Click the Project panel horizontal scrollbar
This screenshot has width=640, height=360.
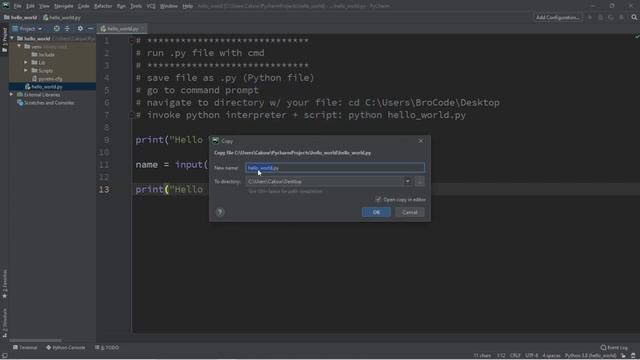(x=36, y=340)
